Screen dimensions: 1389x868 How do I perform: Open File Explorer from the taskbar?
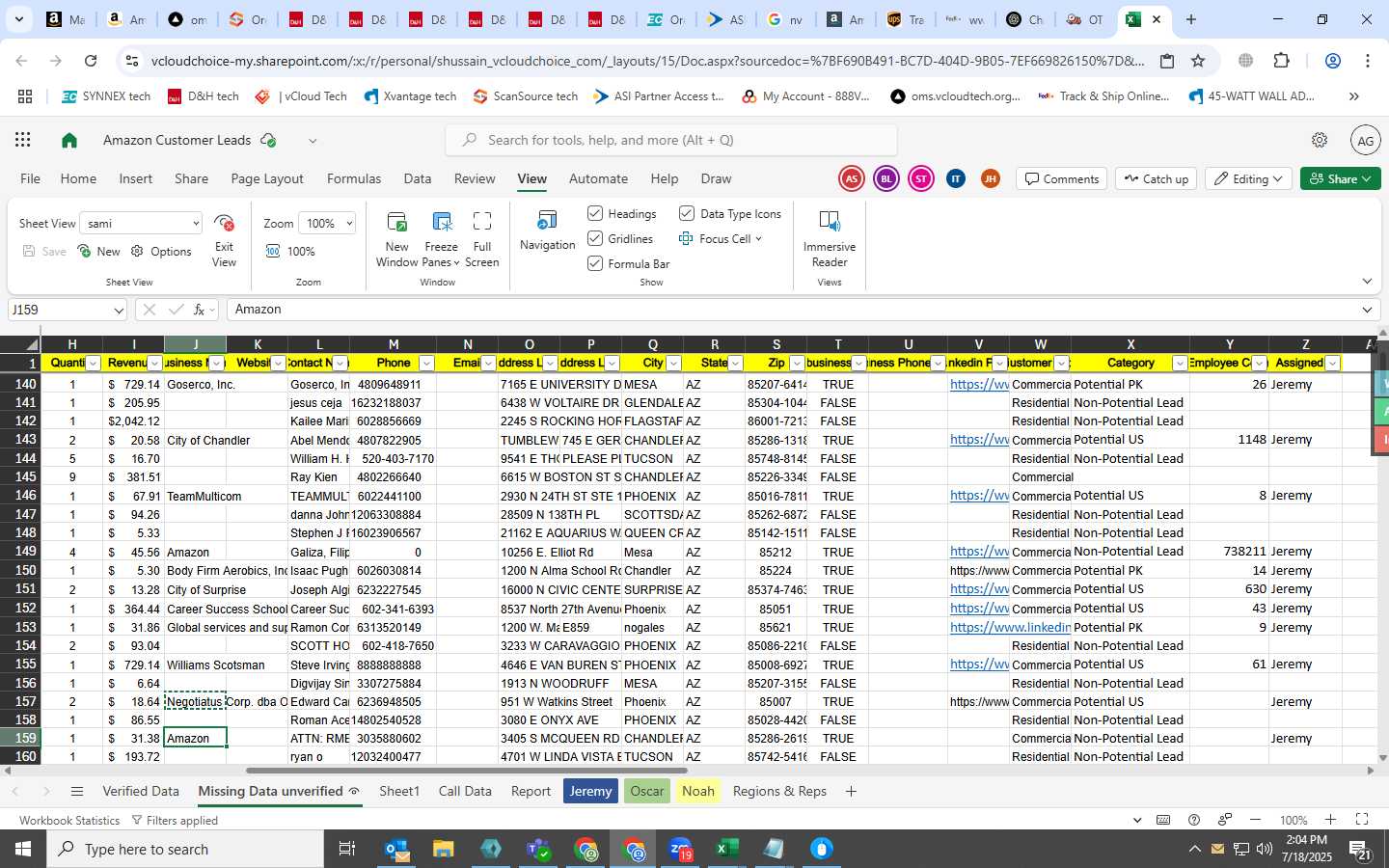(443, 849)
